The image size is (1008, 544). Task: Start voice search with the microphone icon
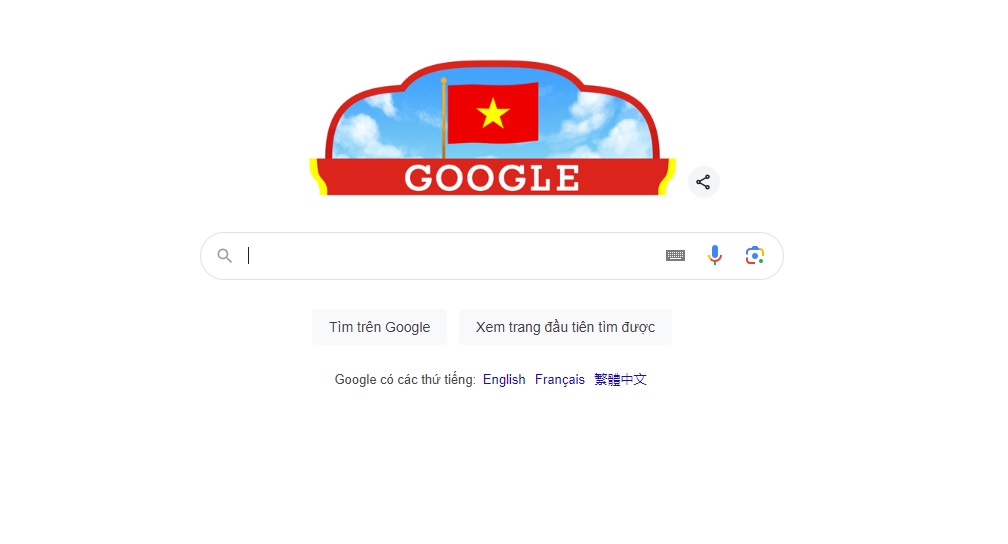714,255
